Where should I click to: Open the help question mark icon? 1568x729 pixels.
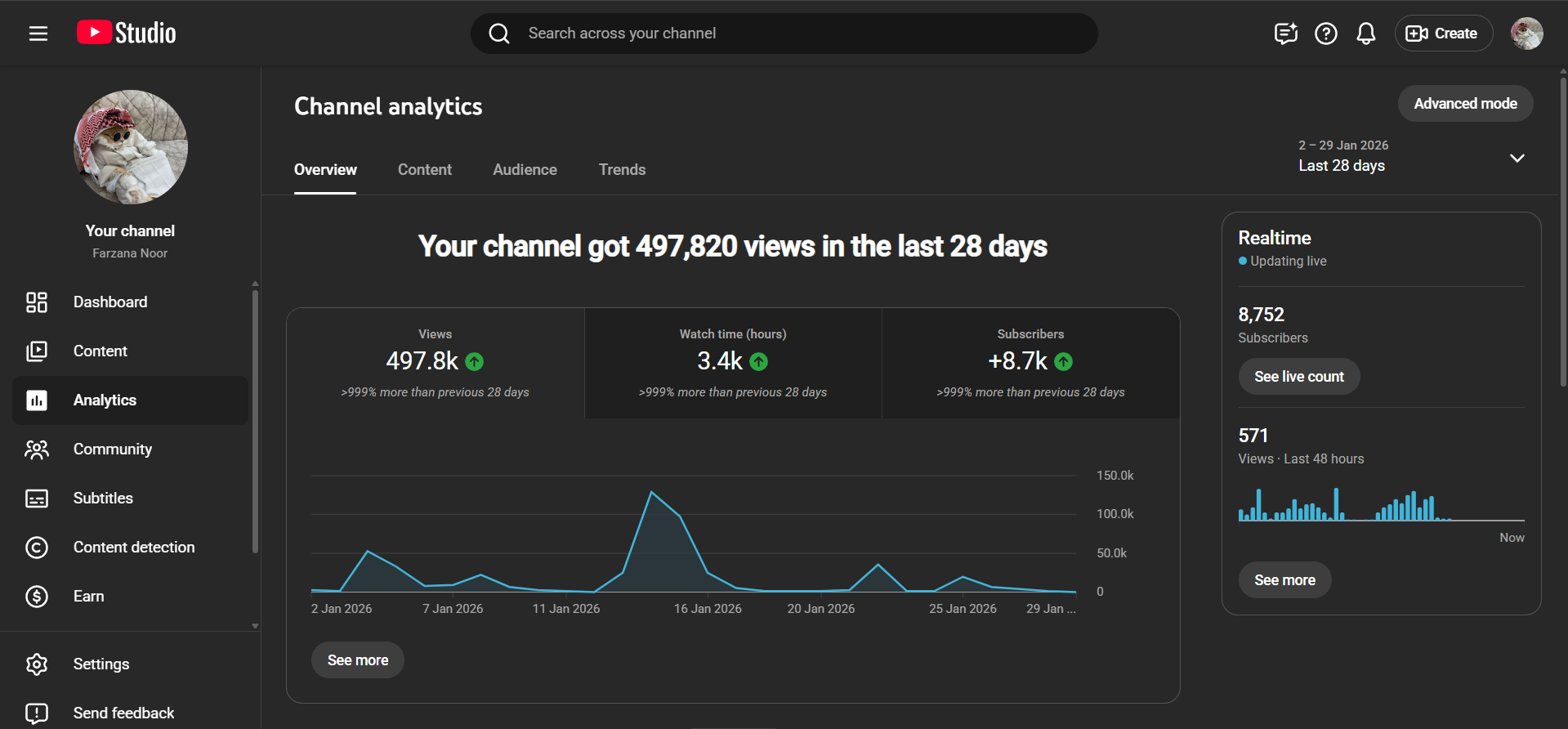1325,34
